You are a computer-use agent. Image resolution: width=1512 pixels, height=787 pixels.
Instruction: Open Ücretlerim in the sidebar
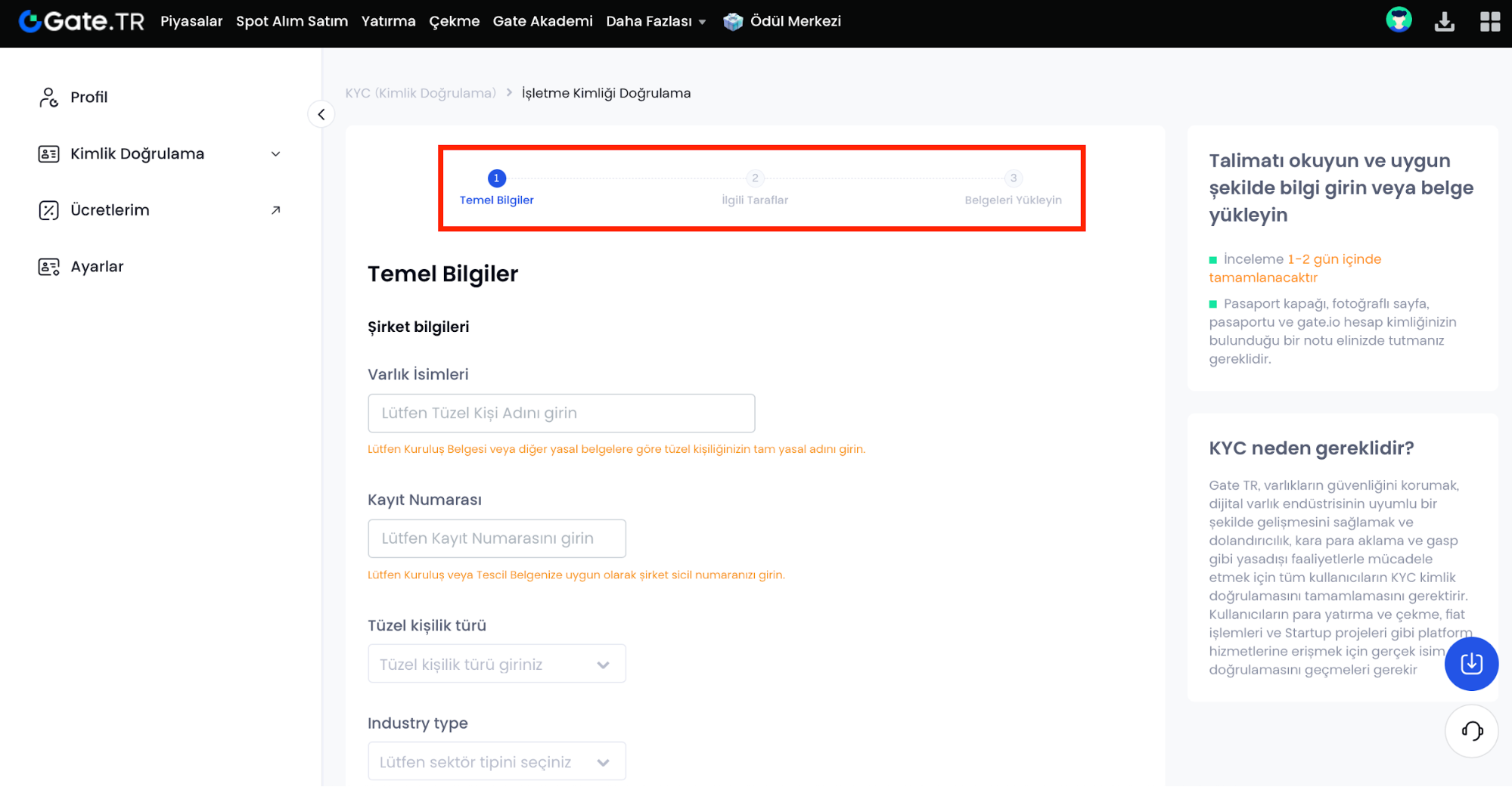tap(110, 210)
